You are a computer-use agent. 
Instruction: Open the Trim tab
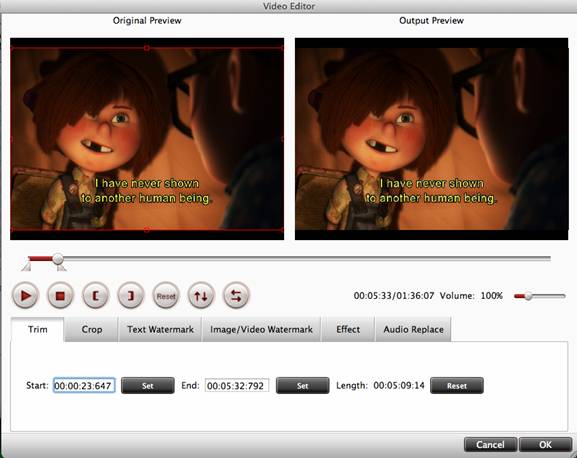38,329
